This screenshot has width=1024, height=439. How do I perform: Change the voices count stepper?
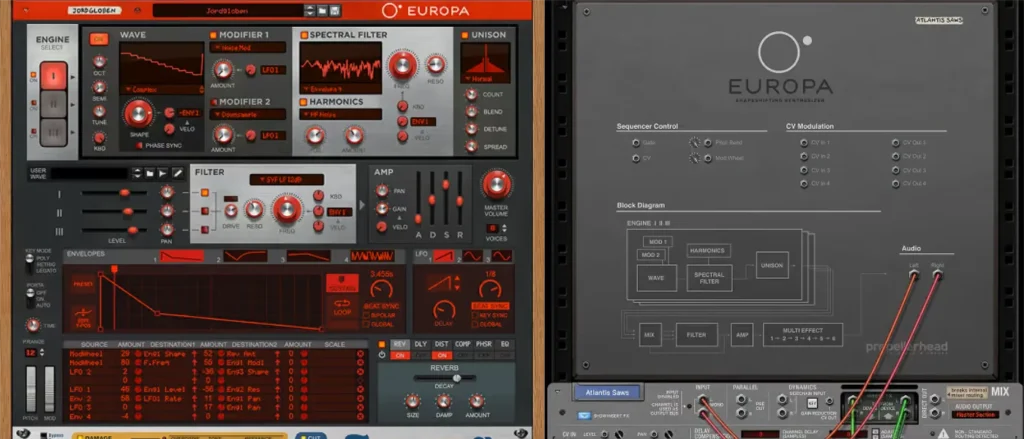(x=504, y=229)
